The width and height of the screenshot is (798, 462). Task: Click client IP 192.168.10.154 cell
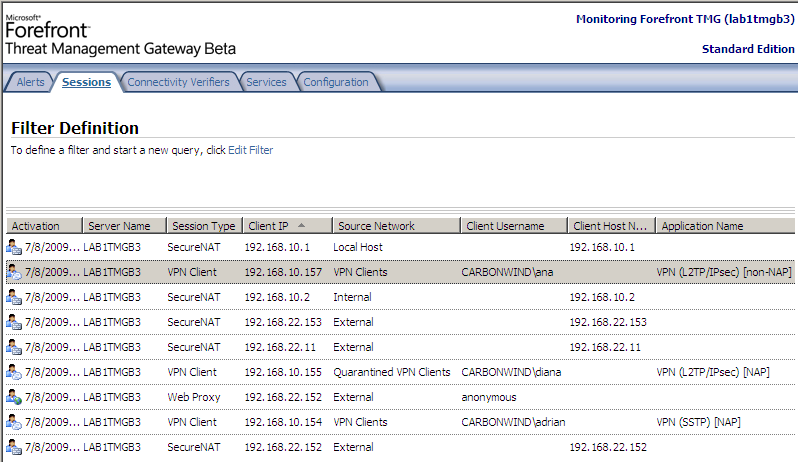[x=283, y=422]
